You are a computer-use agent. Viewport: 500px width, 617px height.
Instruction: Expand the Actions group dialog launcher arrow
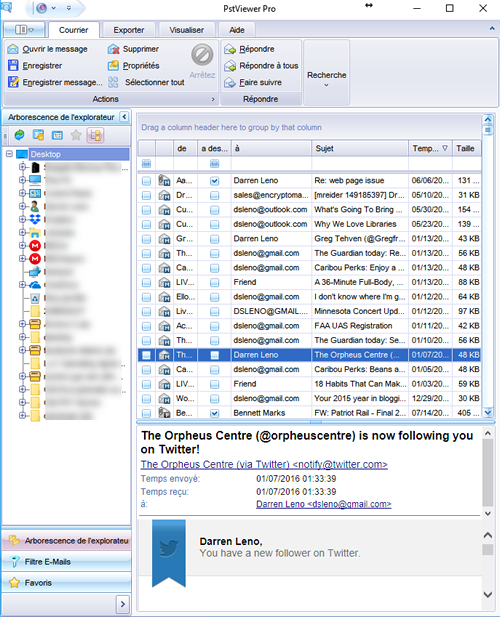(x=213, y=99)
